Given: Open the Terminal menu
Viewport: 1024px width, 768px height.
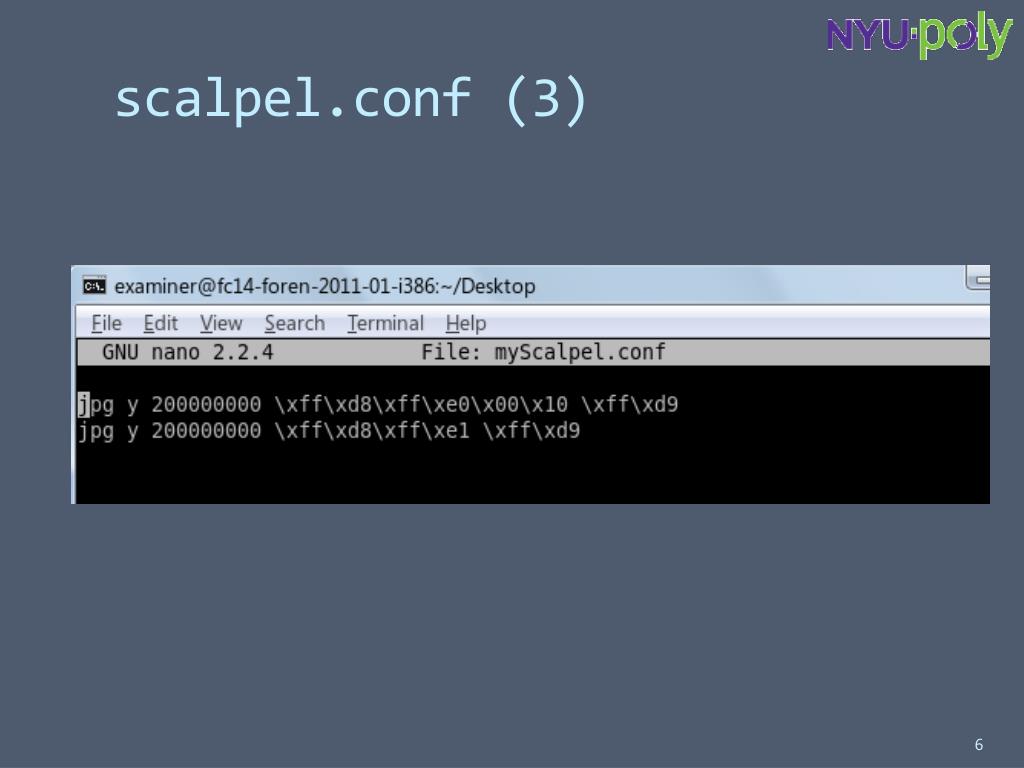Looking at the screenshot, I should 385,323.
